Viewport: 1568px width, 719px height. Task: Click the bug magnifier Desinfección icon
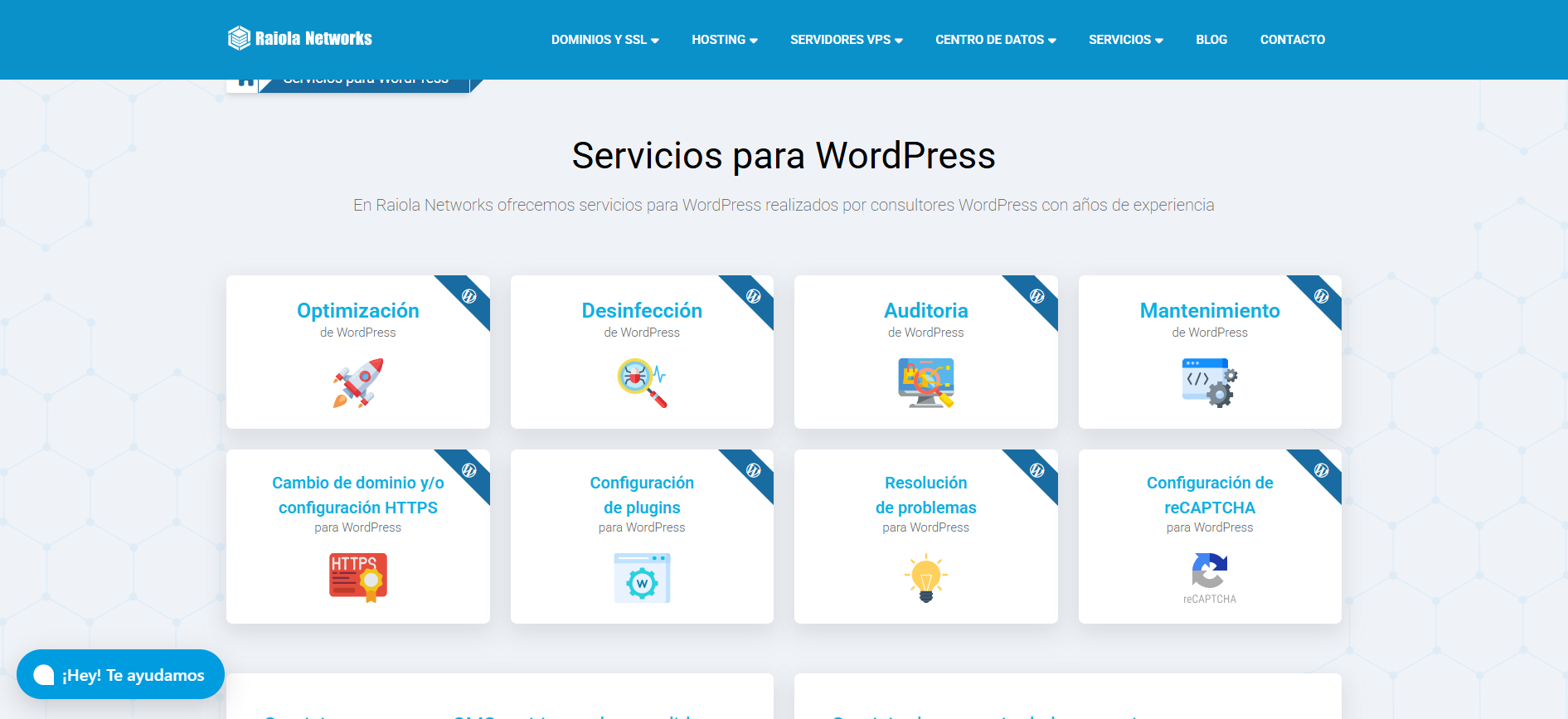click(642, 383)
